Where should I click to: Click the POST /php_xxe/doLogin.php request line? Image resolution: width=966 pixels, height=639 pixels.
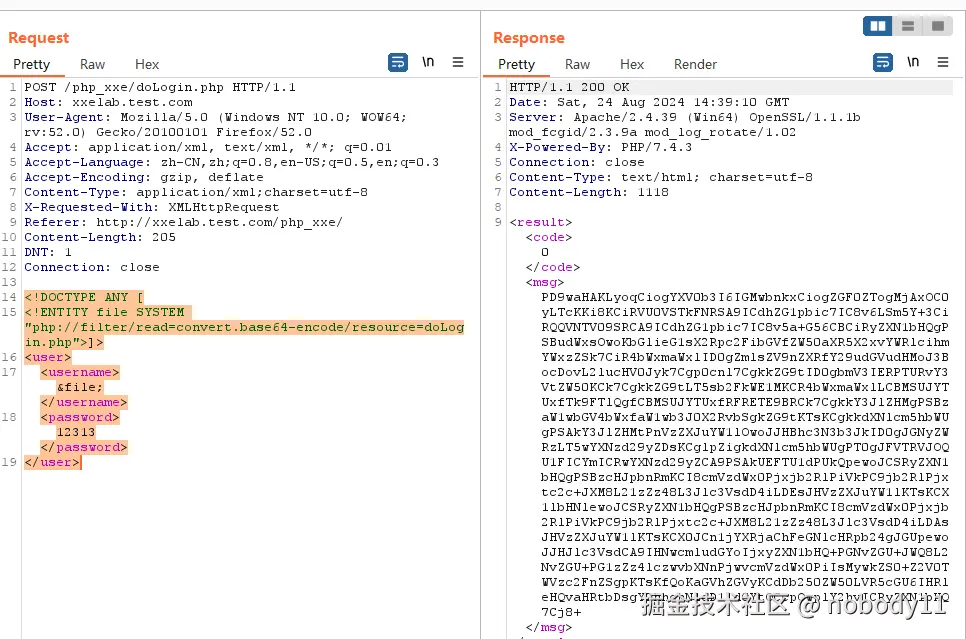[160, 88]
